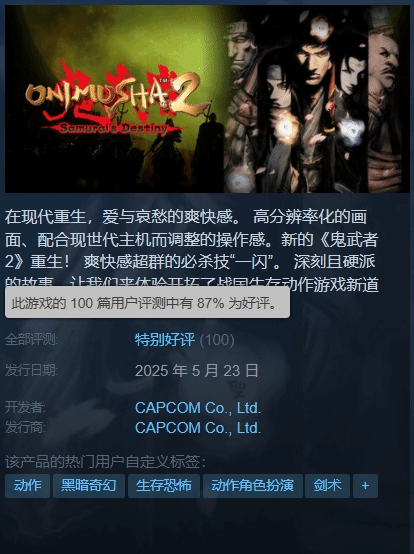Click the 动作 tag
Image resolution: width=414 pixels, height=554 pixels.
pos(27,486)
